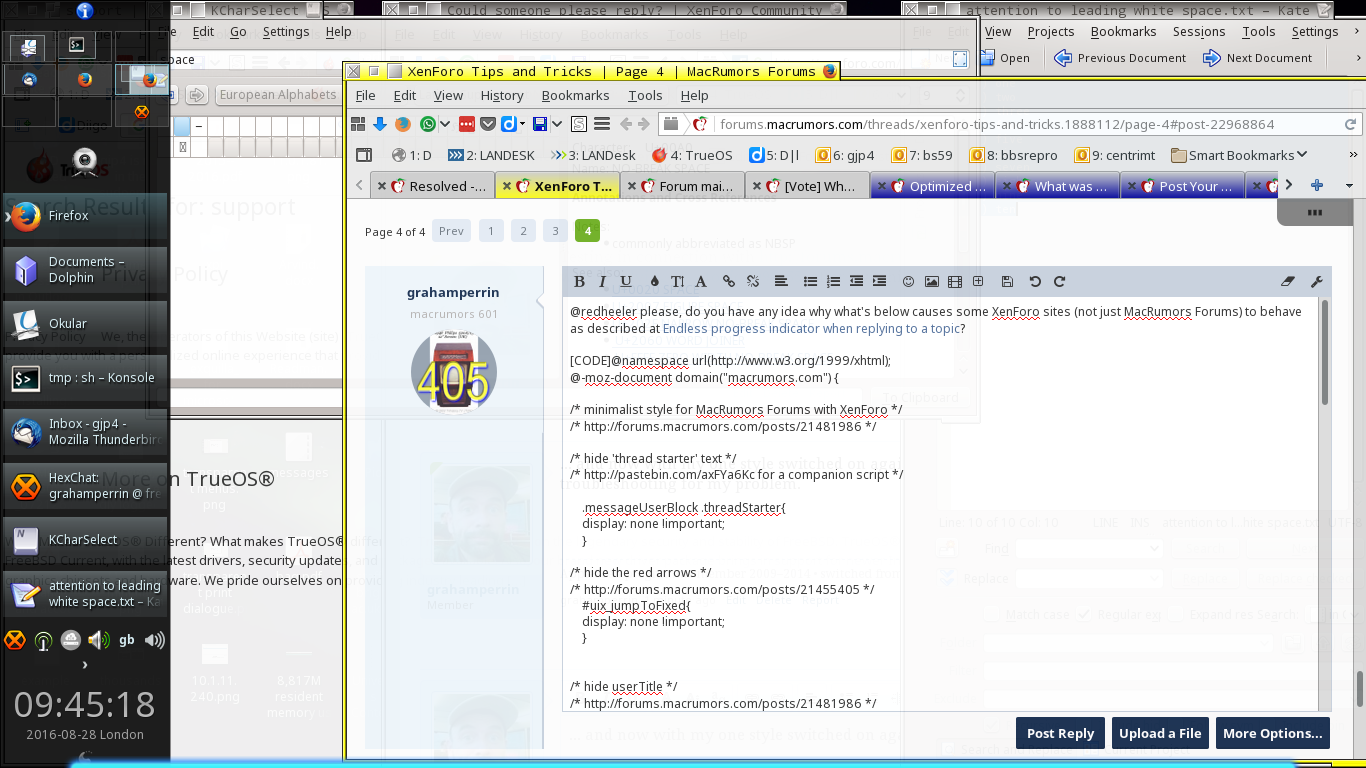Viewport: 1366px width, 768px height.
Task: Reload the MacRumors page
Action: point(1350,125)
